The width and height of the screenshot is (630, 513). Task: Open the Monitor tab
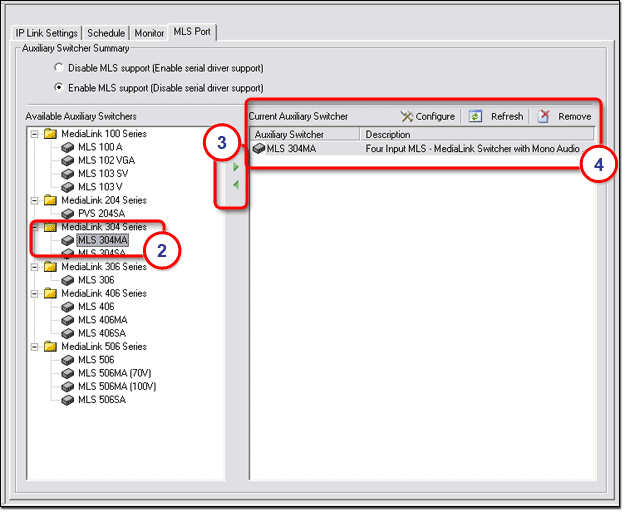point(149,33)
